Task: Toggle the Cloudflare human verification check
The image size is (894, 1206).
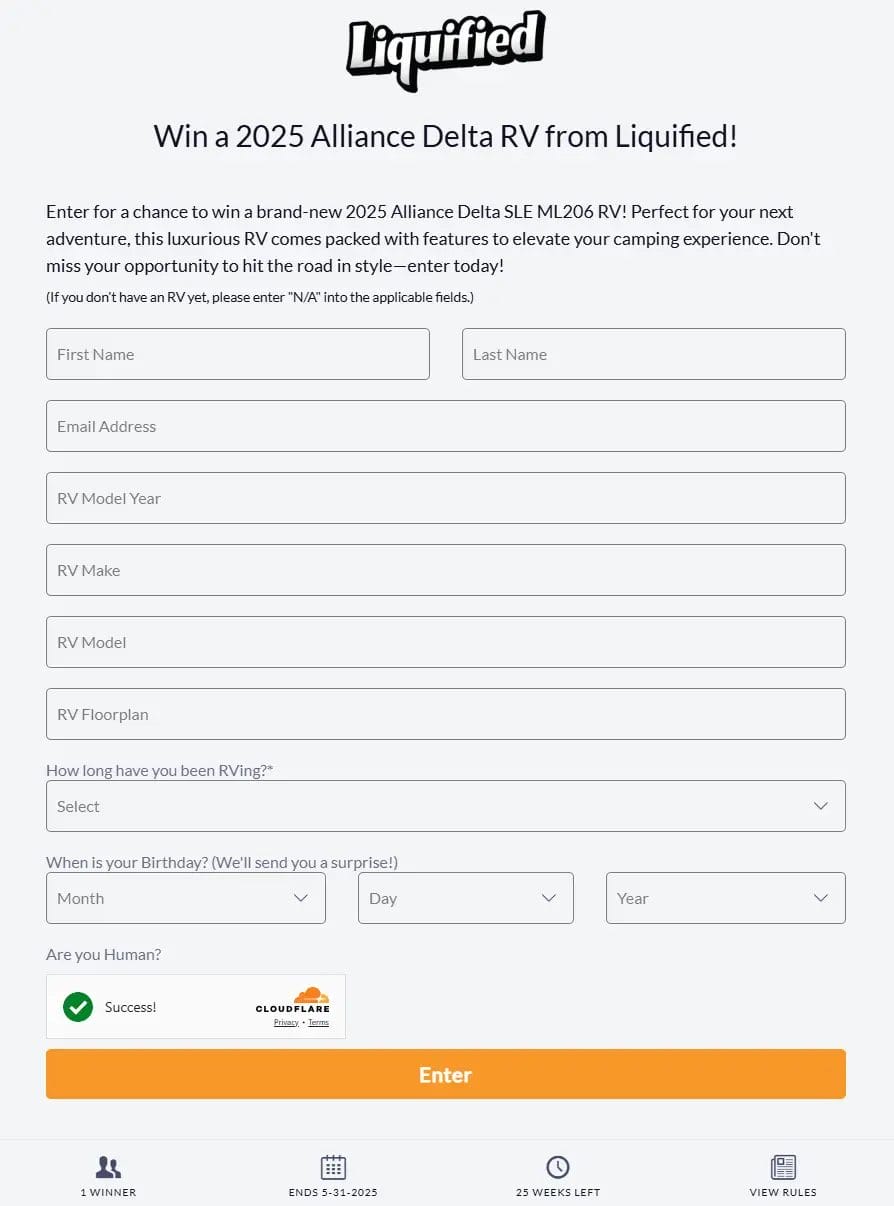Action: click(x=78, y=1007)
